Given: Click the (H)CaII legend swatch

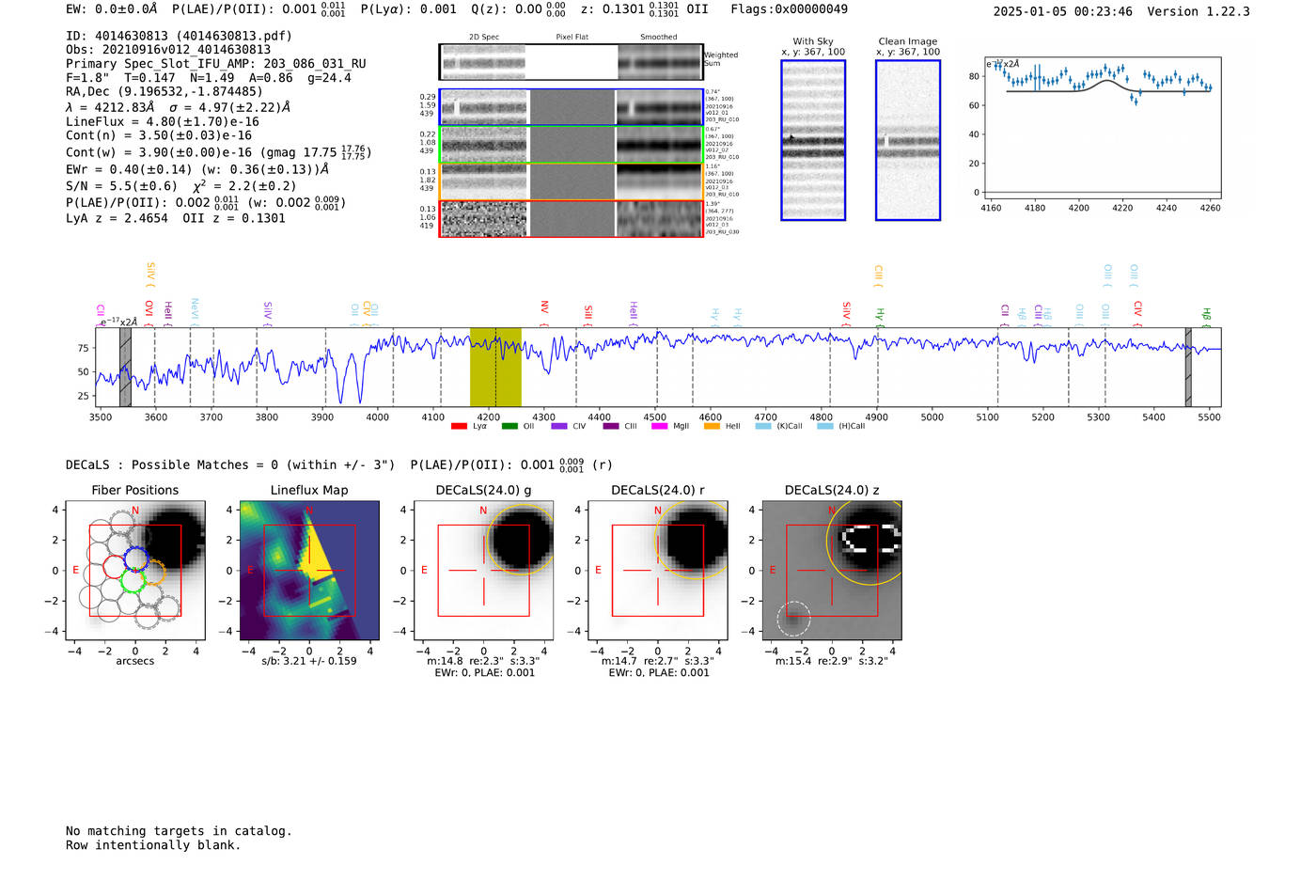Looking at the screenshot, I should tap(825, 427).
